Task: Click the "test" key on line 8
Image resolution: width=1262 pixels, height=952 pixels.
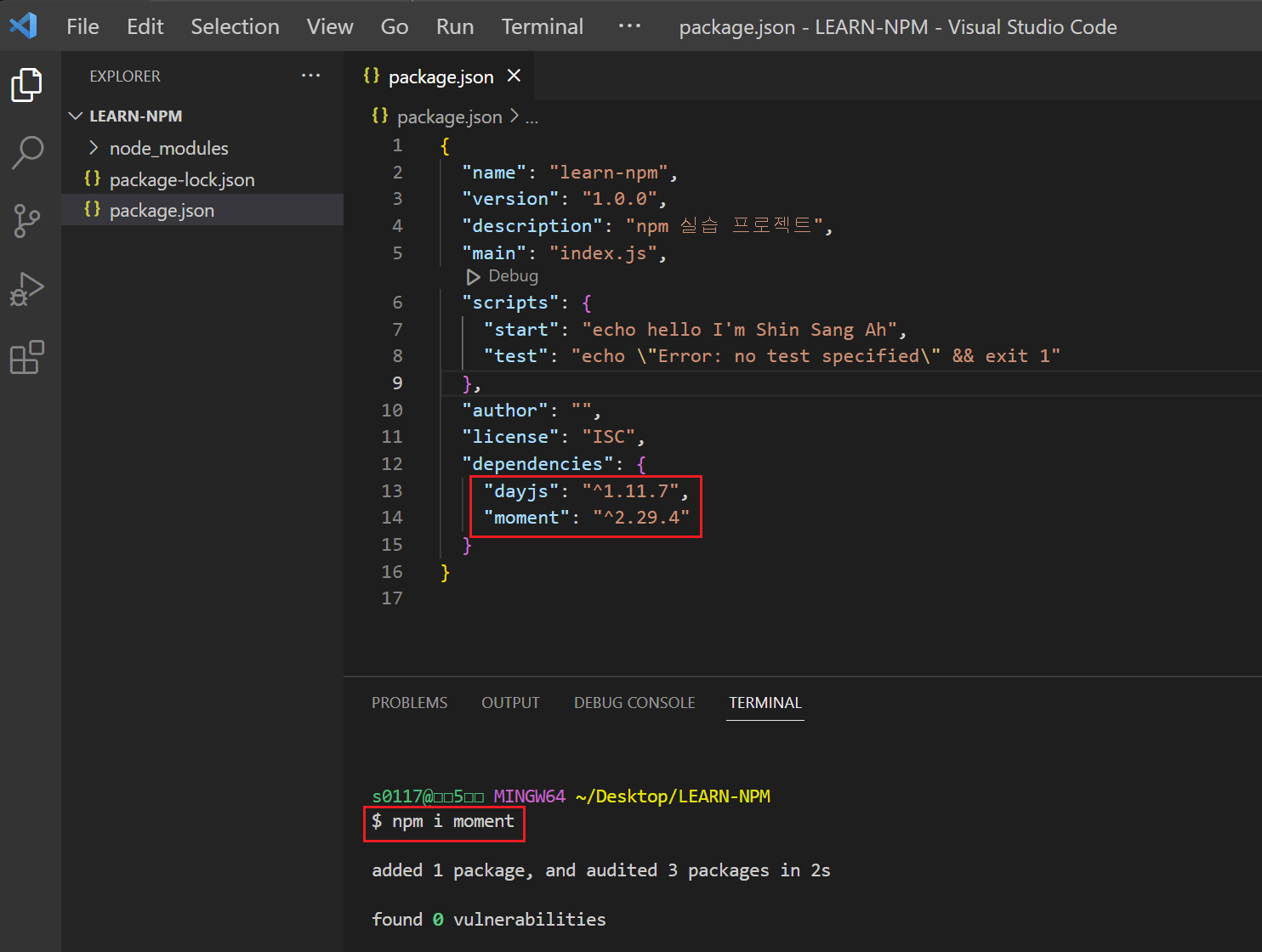Action: [516, 356]
